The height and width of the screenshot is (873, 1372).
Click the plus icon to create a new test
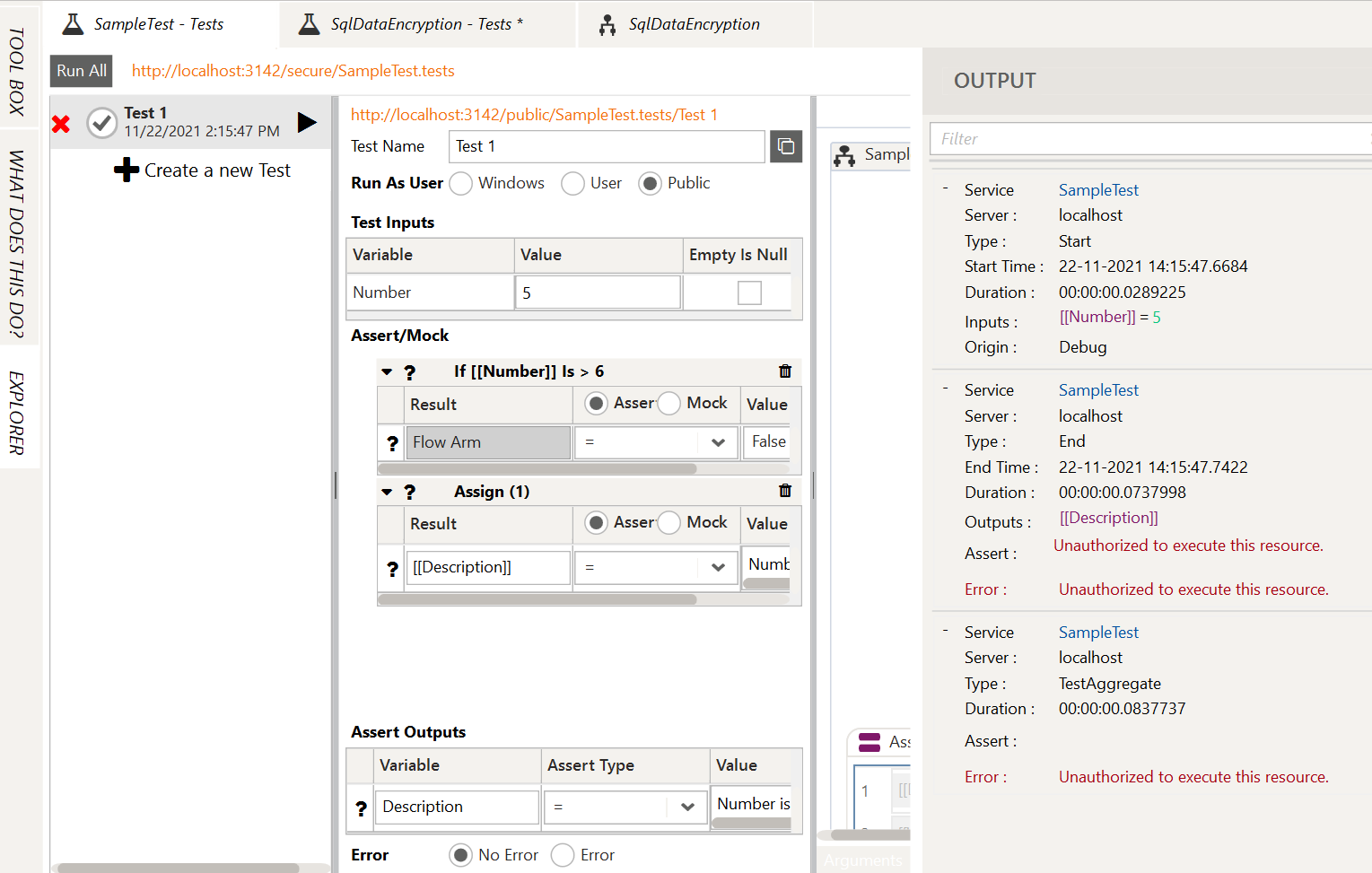127,170
